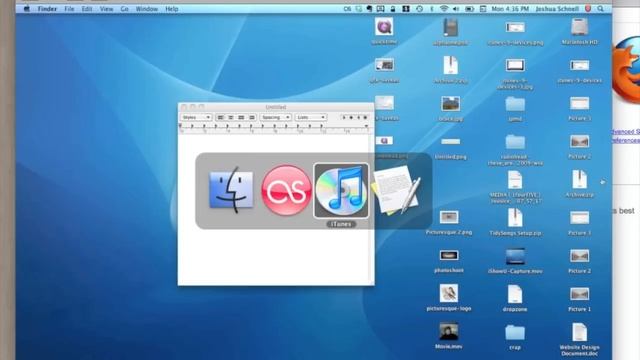Open the Window menu

tap(147, 9)
